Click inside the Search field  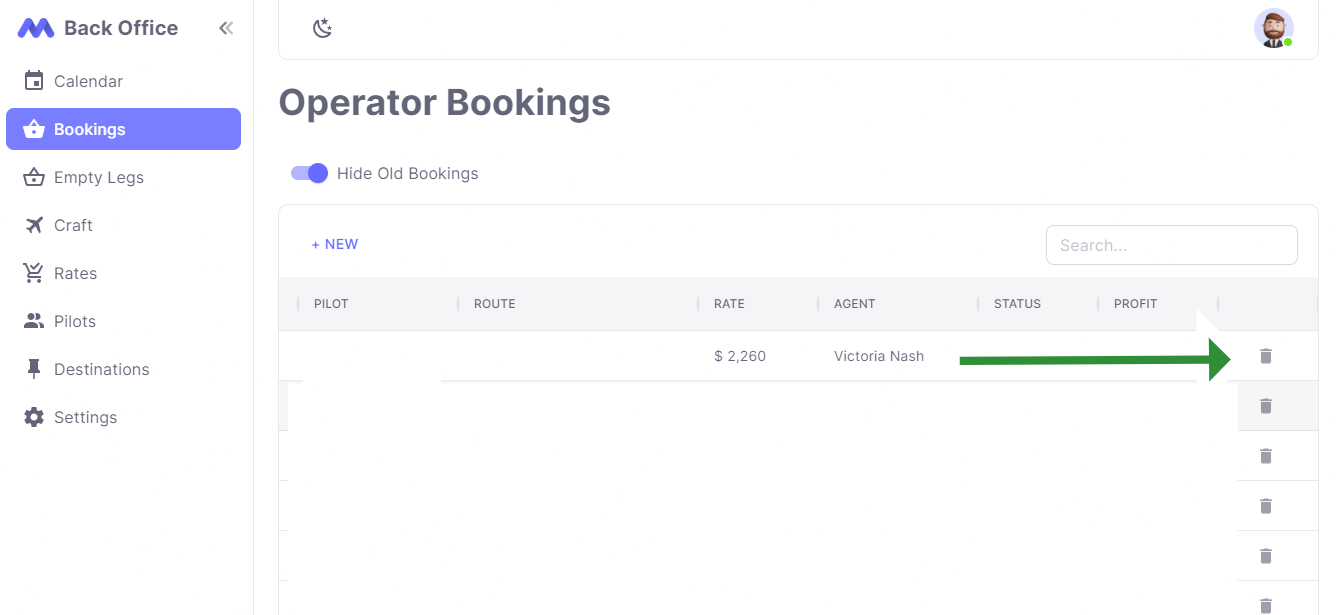click(x=1171, y=244)
